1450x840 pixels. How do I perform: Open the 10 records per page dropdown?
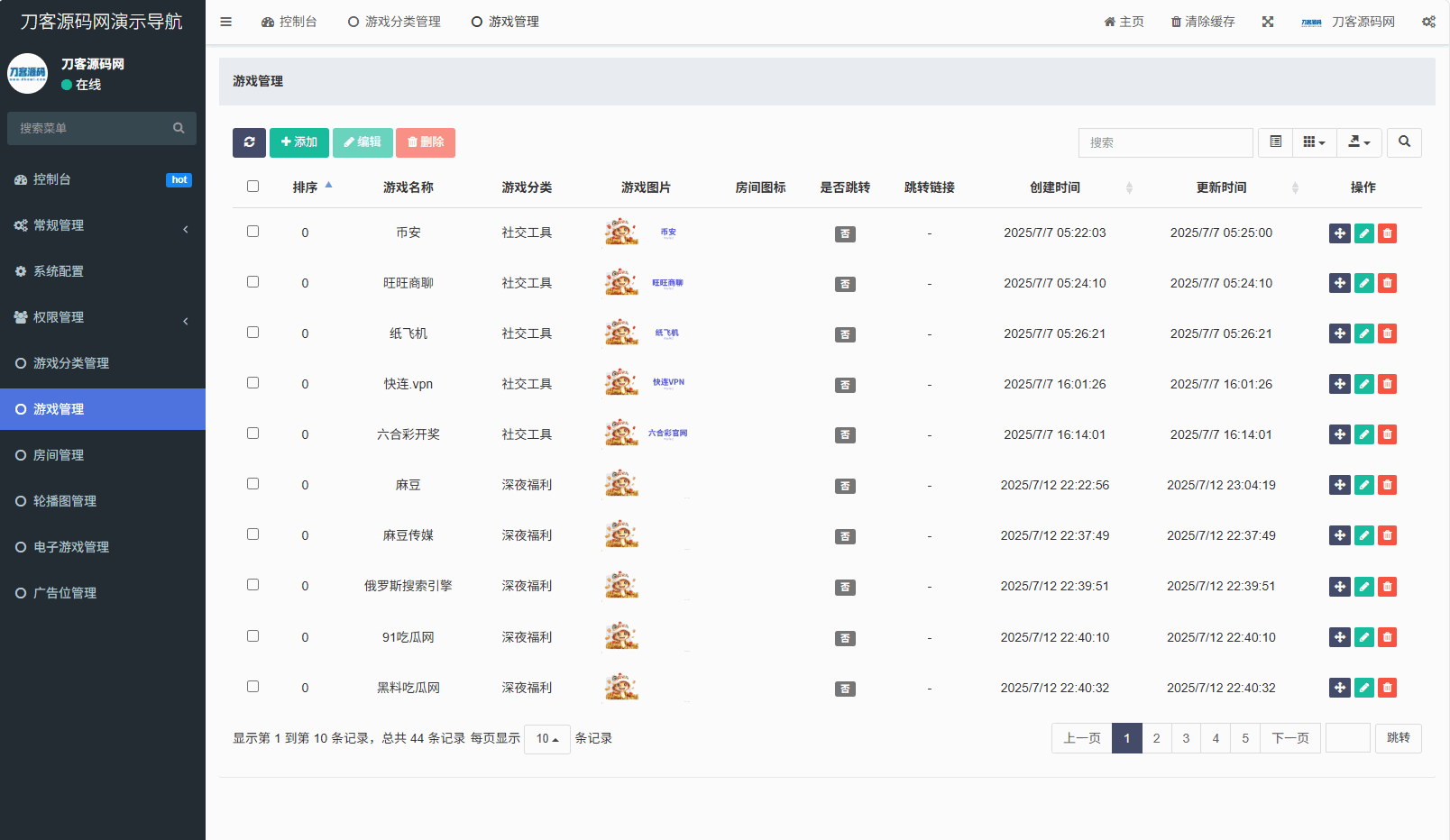547,739
